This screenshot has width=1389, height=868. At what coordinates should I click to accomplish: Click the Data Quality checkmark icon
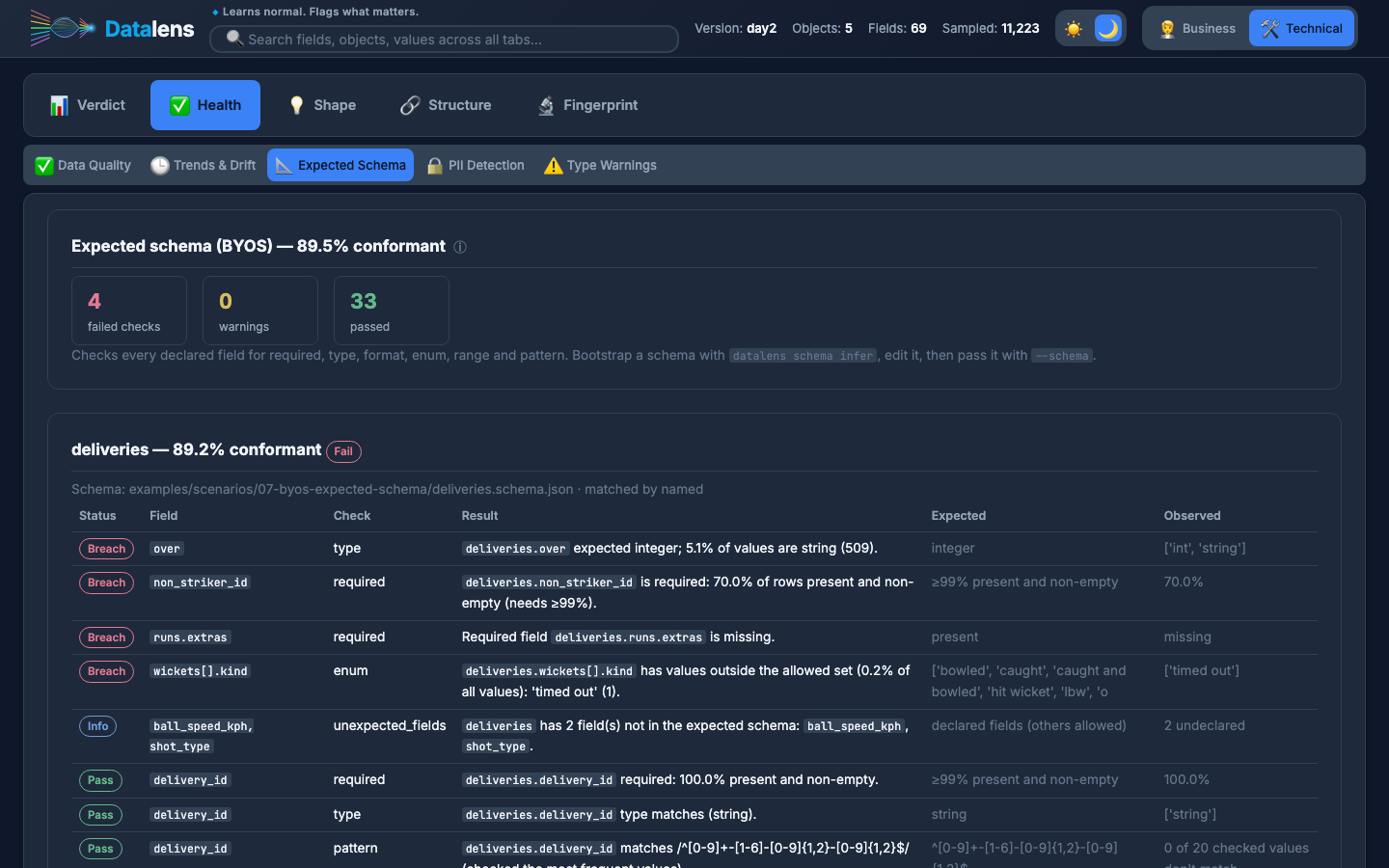44,166
